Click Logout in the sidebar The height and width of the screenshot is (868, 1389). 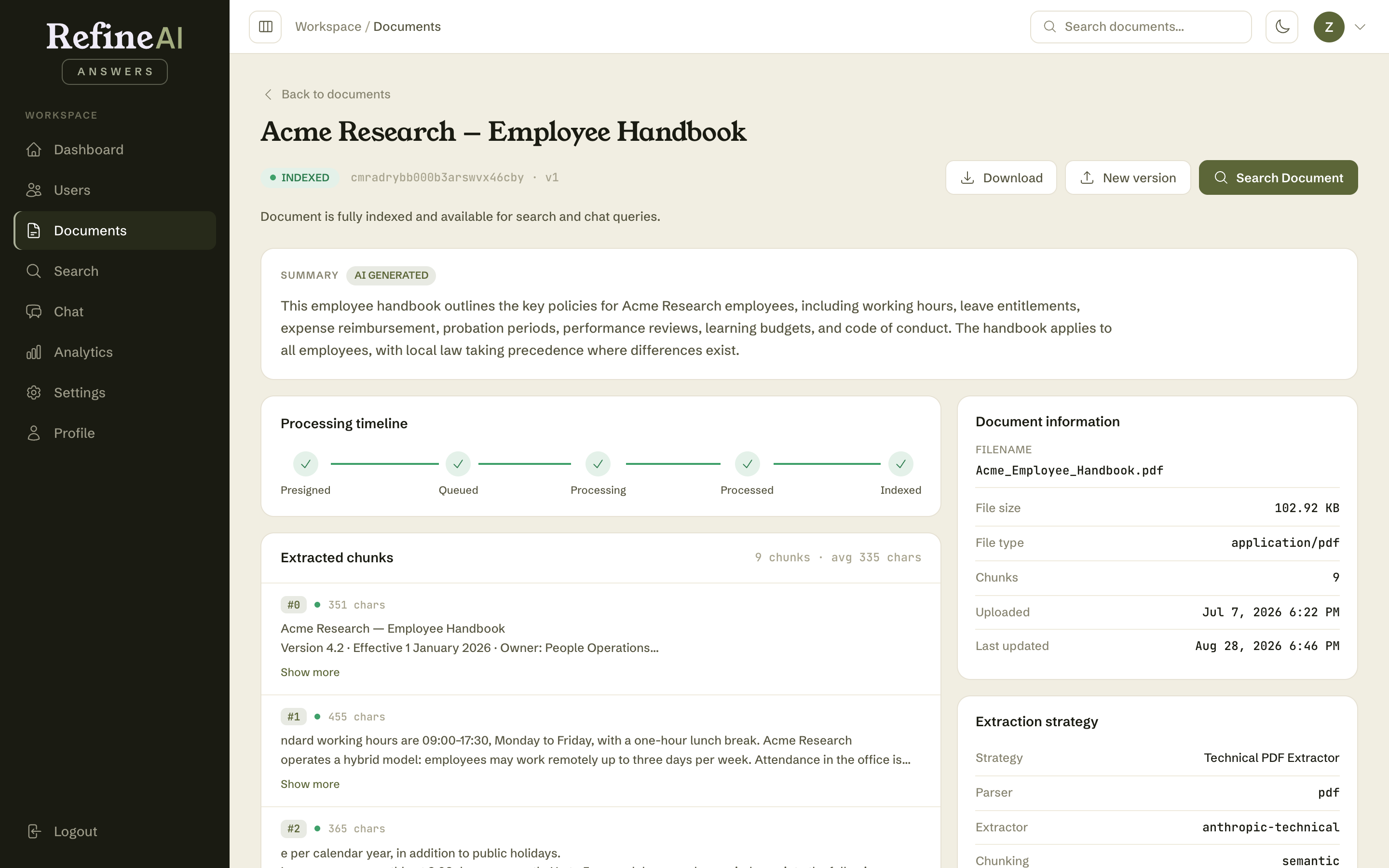tap(115, 831)
